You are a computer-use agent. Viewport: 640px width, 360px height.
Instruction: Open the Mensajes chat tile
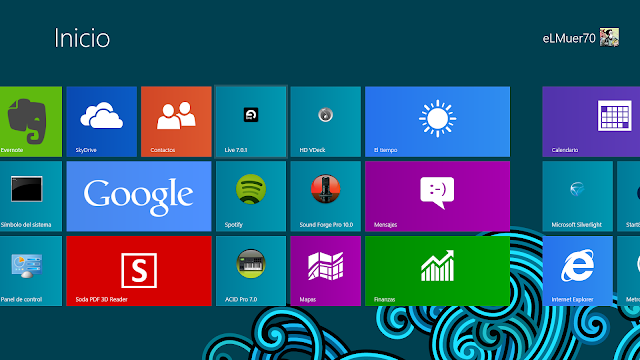tap(438, 196)
